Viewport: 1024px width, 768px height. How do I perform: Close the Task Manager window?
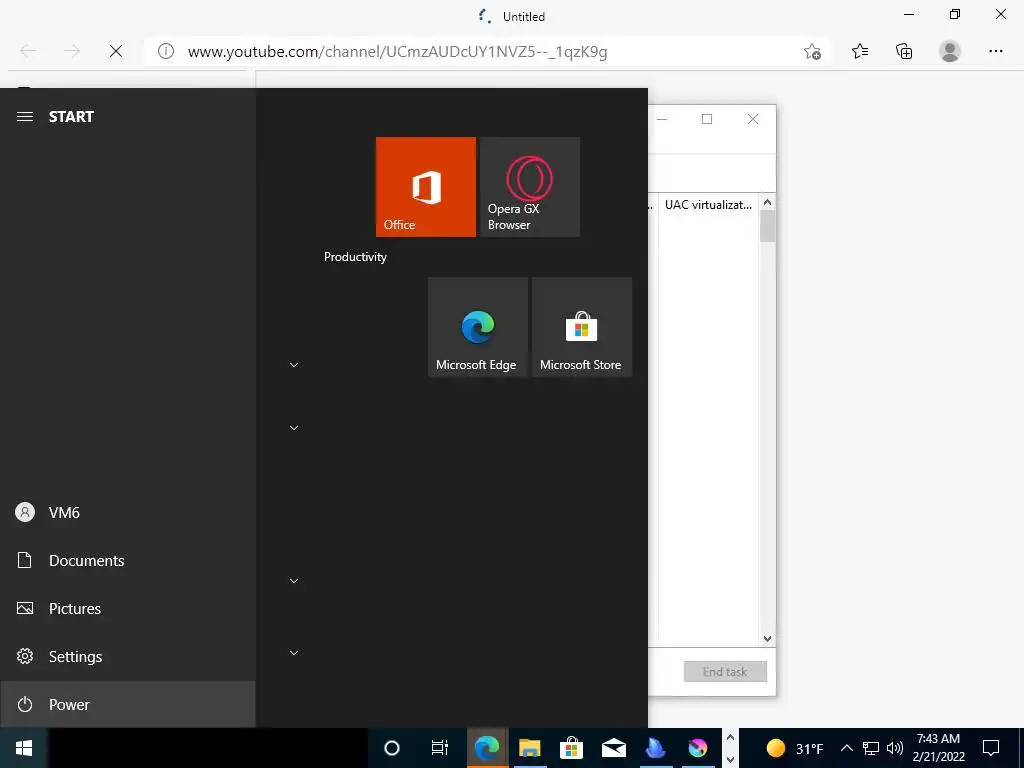(x=753, y=119)
